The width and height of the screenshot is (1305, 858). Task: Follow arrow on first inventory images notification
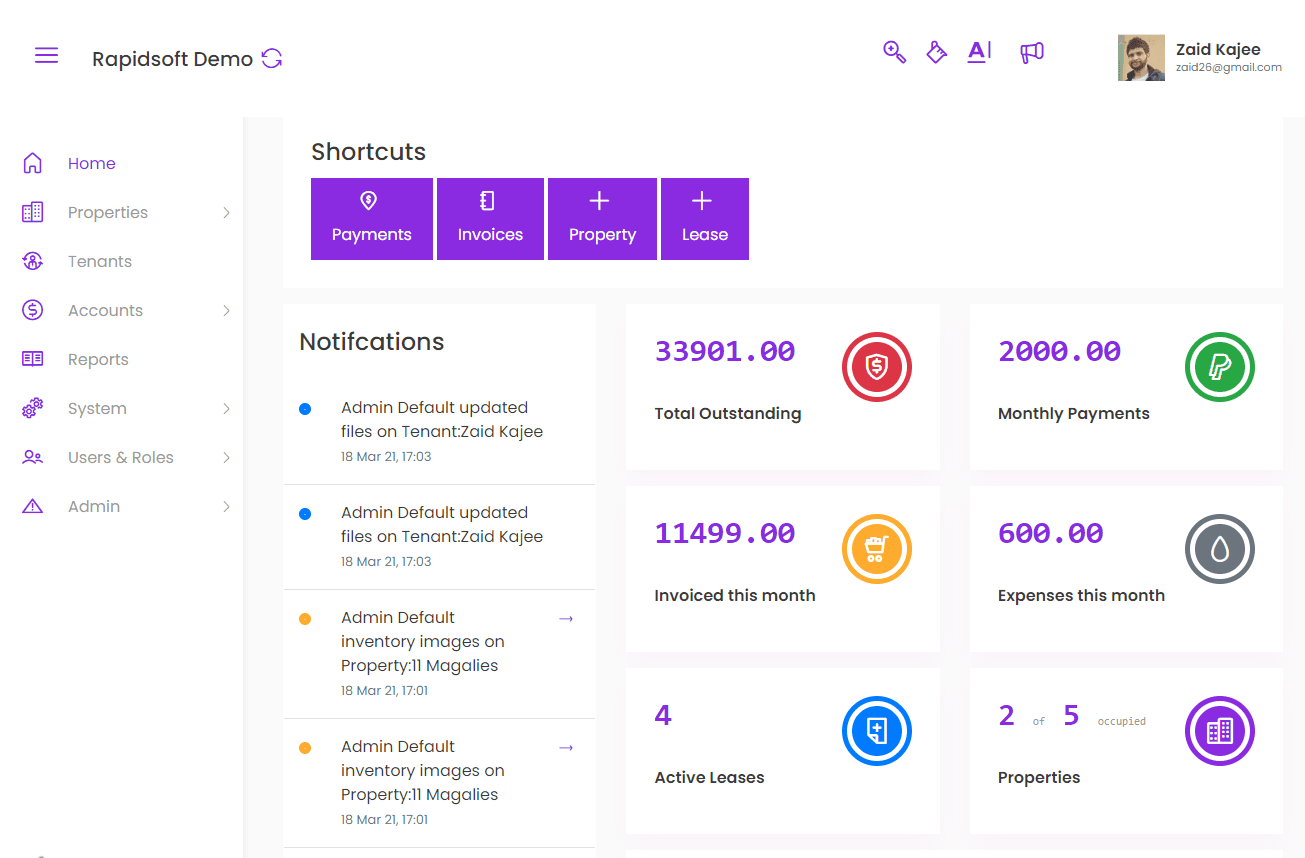pos(566,619)
